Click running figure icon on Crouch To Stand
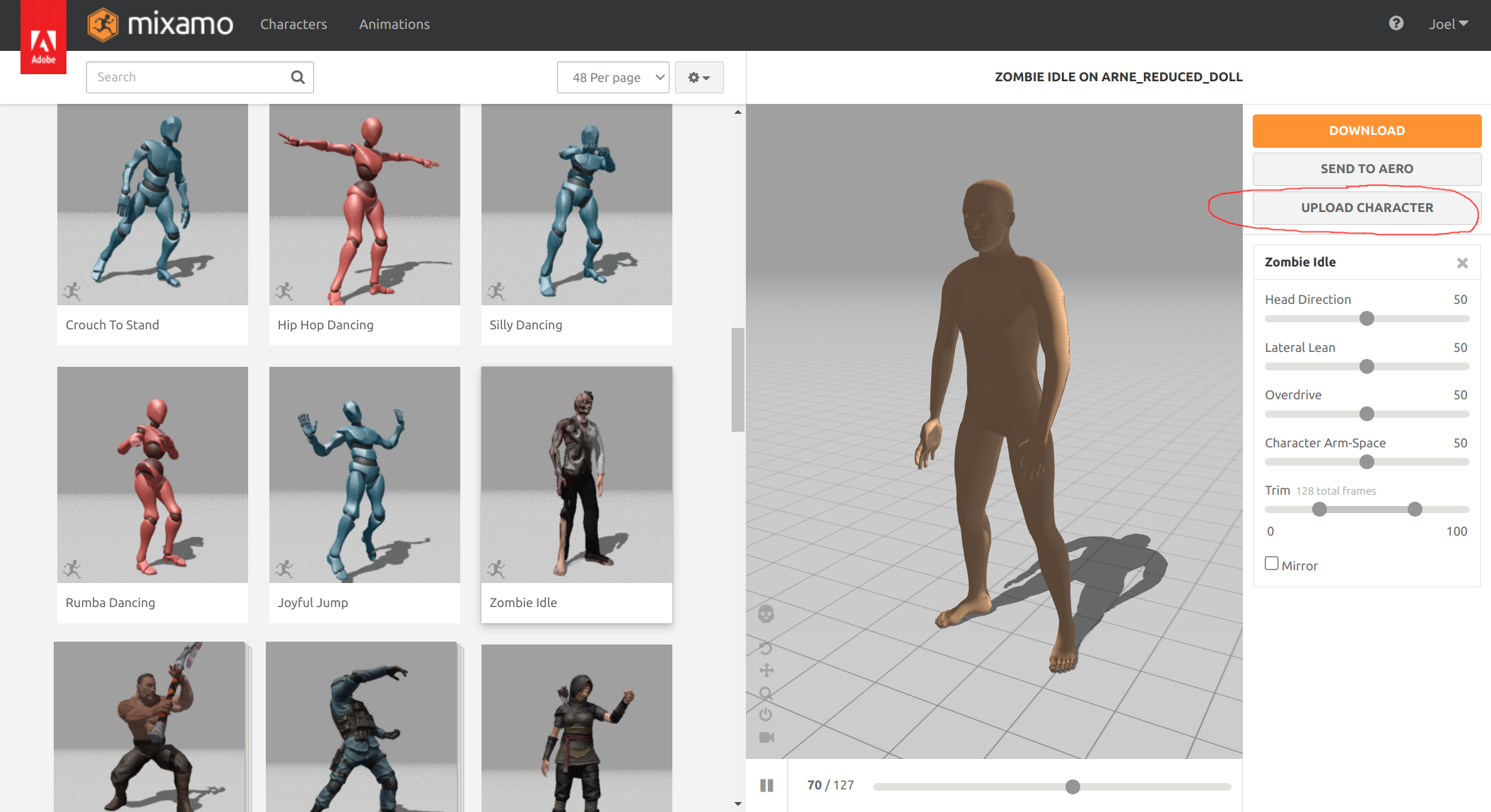The height and width of the screenshot is (812, 1491). (x=72, y=291)
